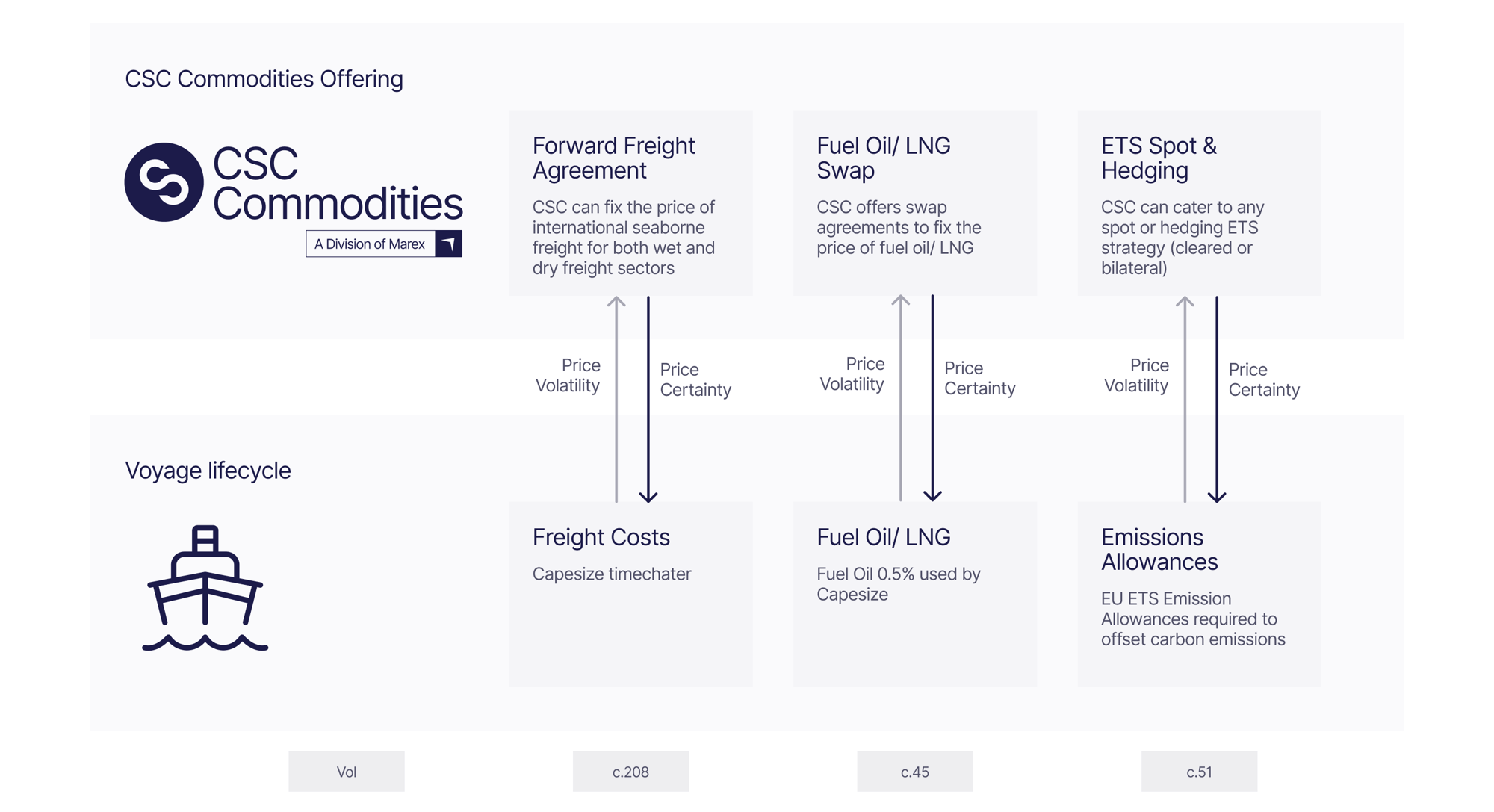This screenshot has width=1494, height=812.
Task: Click the Price Certainty down arrow above Freight Costs
Action: pos(648,399)
